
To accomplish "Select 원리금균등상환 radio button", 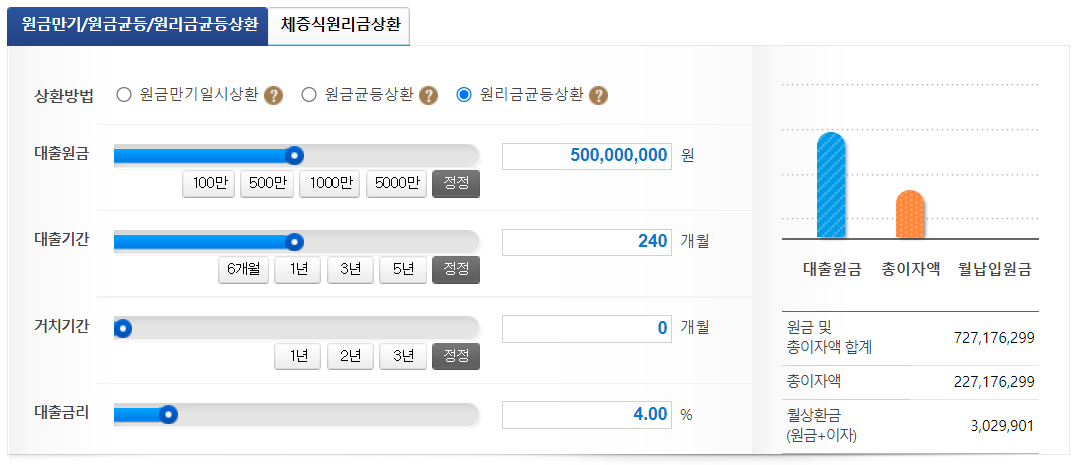I will click(x=464, y=95).
